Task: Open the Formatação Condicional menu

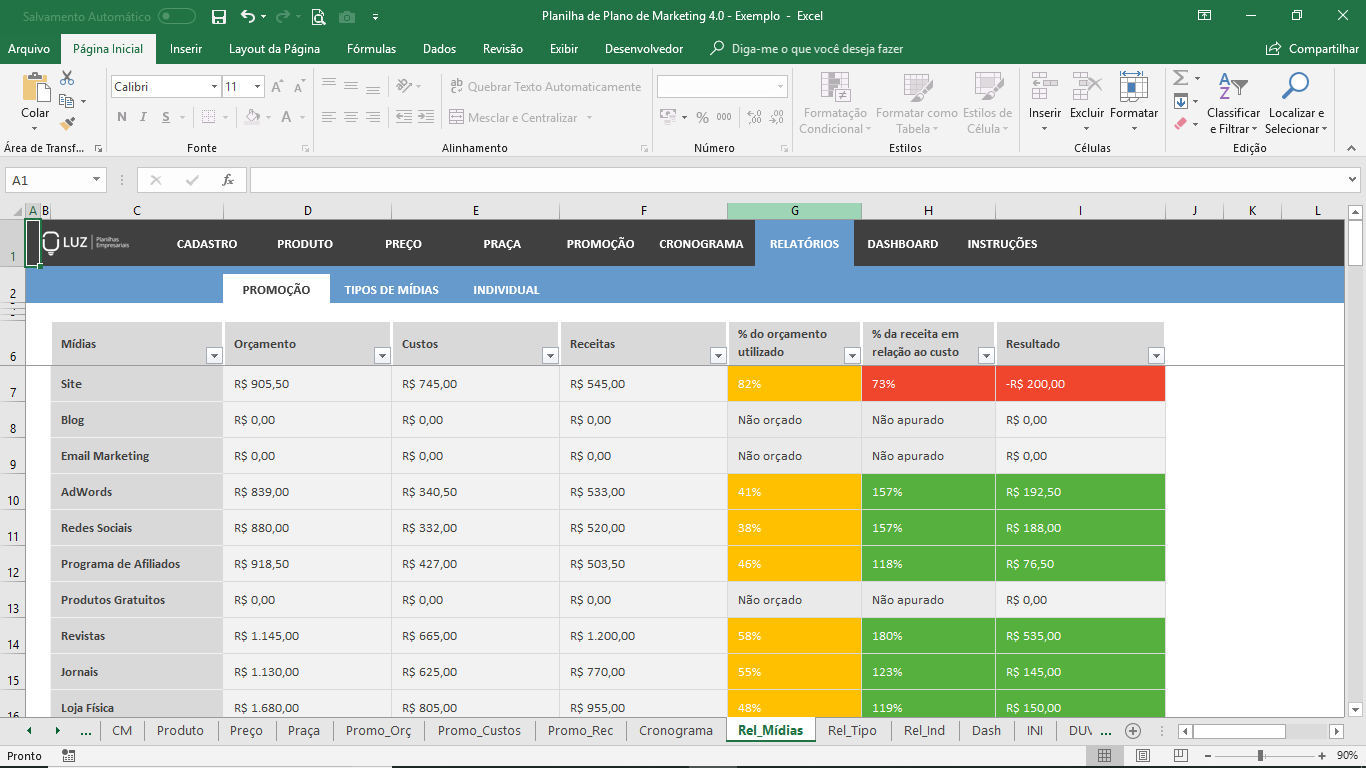Action: pyautogui.click(x=835, y=105)
